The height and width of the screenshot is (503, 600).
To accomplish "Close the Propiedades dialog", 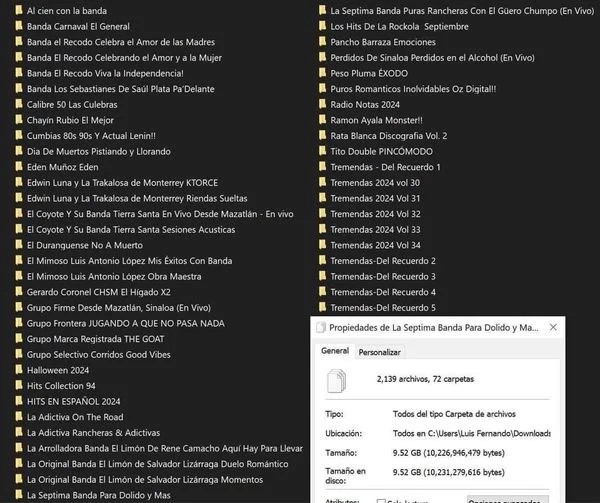I will (x=553, y=327).
